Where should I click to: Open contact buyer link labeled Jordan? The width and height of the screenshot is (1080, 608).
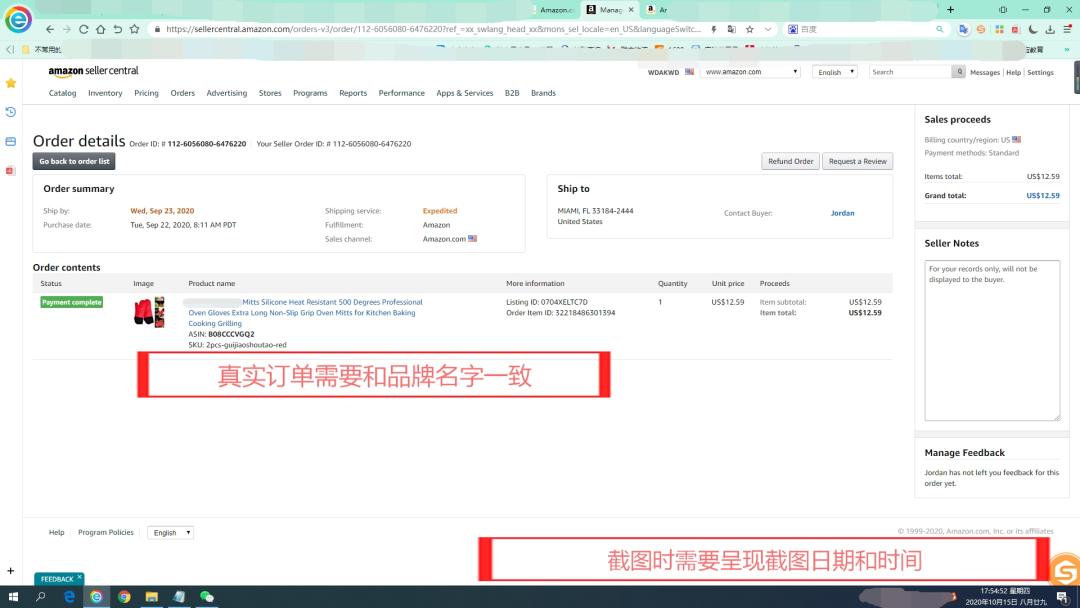point(842,213)
